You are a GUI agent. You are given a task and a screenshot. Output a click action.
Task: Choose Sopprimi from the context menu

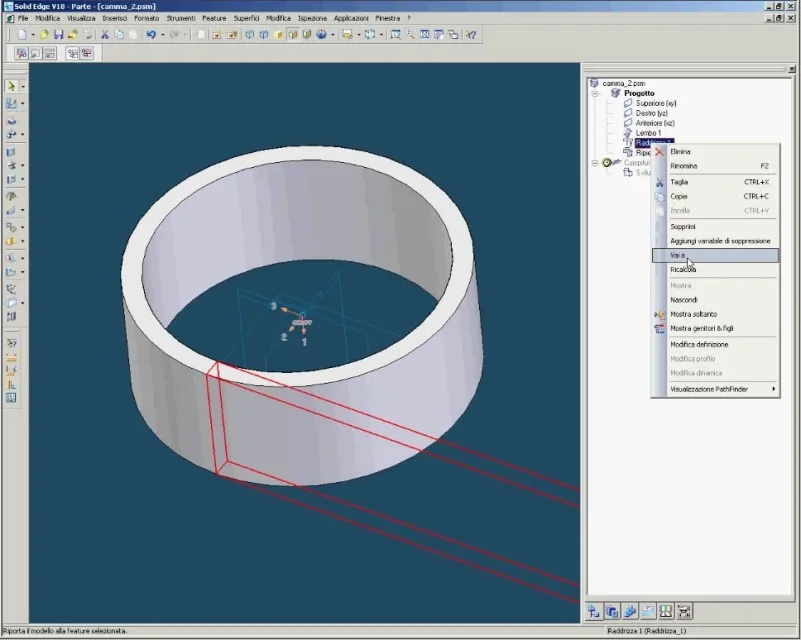pyautogui.click(x=715, y=227)
